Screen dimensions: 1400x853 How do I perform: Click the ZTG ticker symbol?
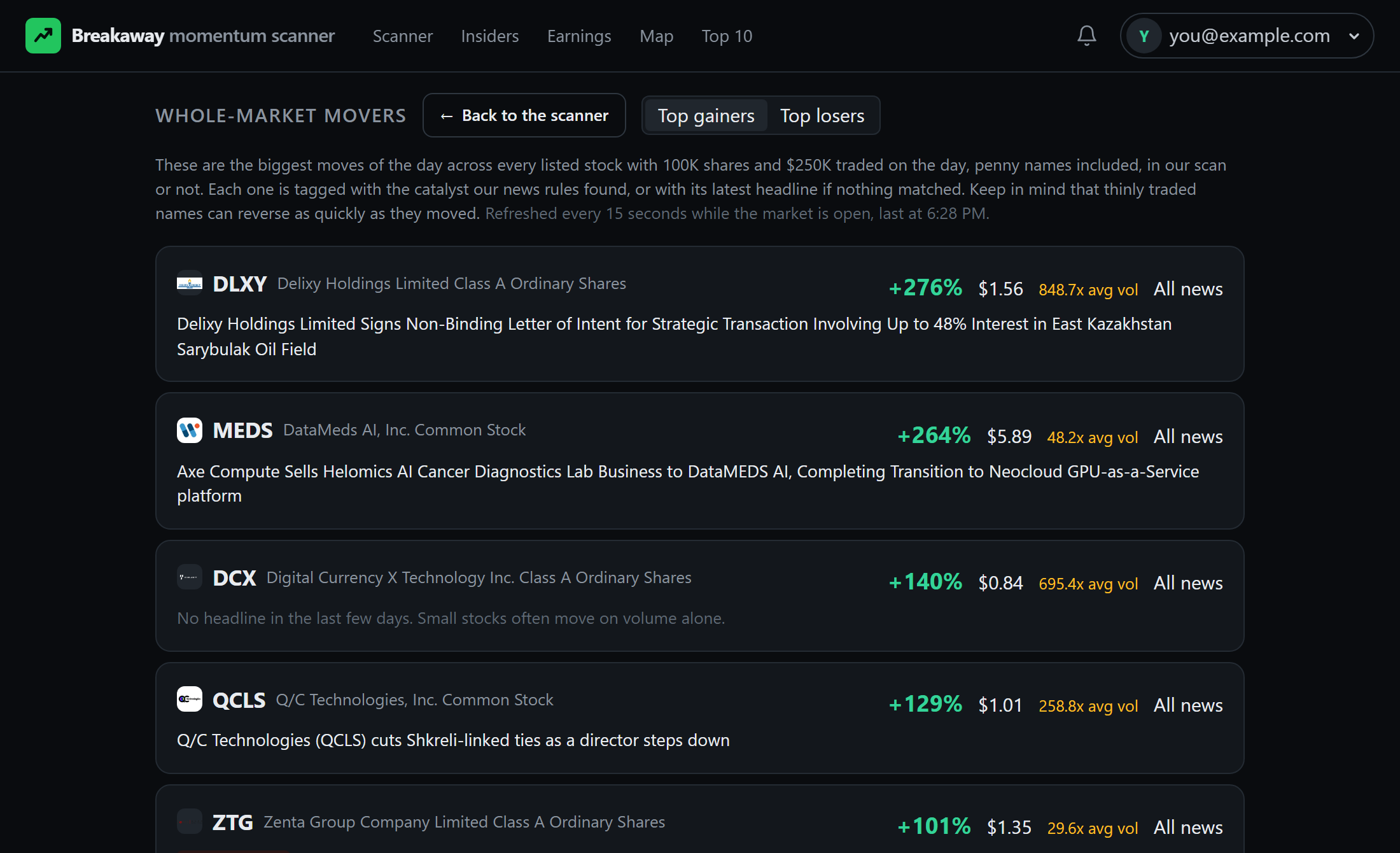coord(233,822)
